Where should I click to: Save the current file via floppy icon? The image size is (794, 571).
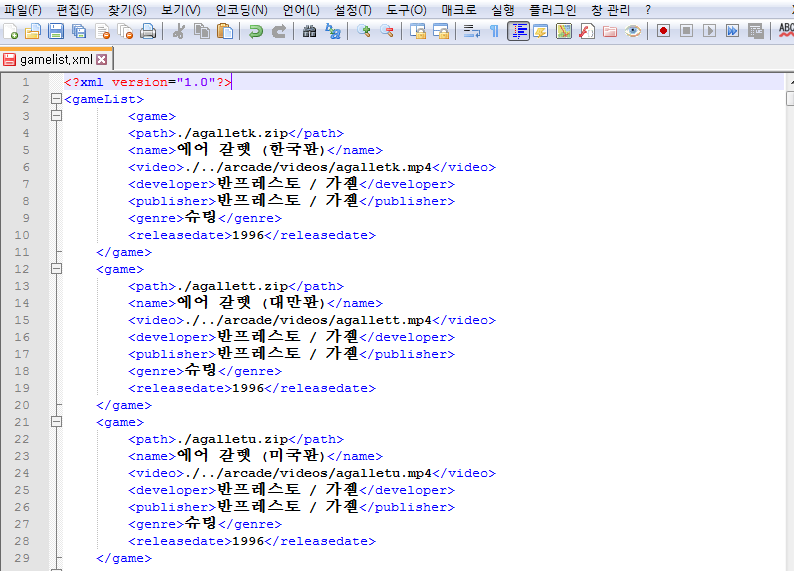56,31
